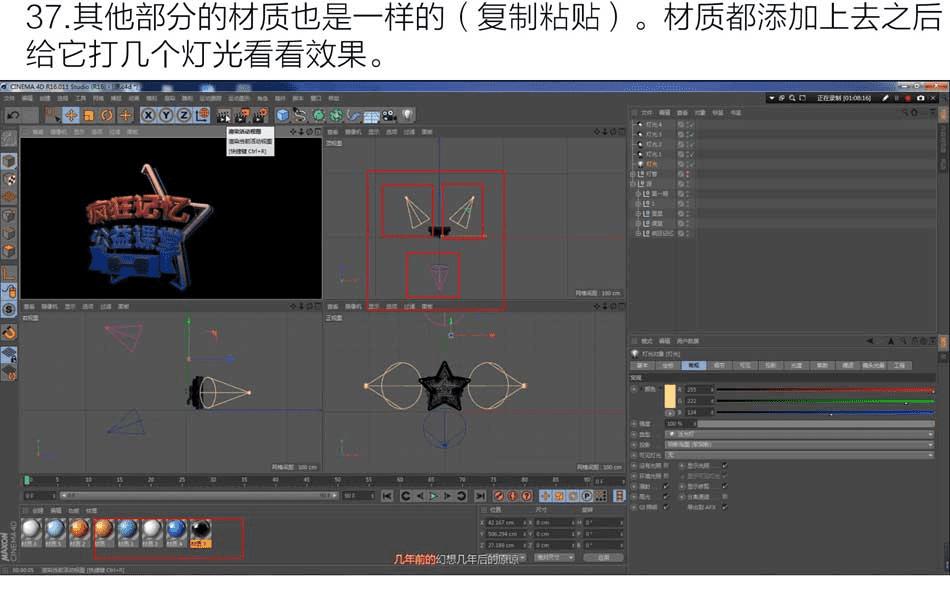Screen dimensions: 950x594
Task: Toggle the Z axis lock
Action: pyautogui.click(x=184, y=115)
